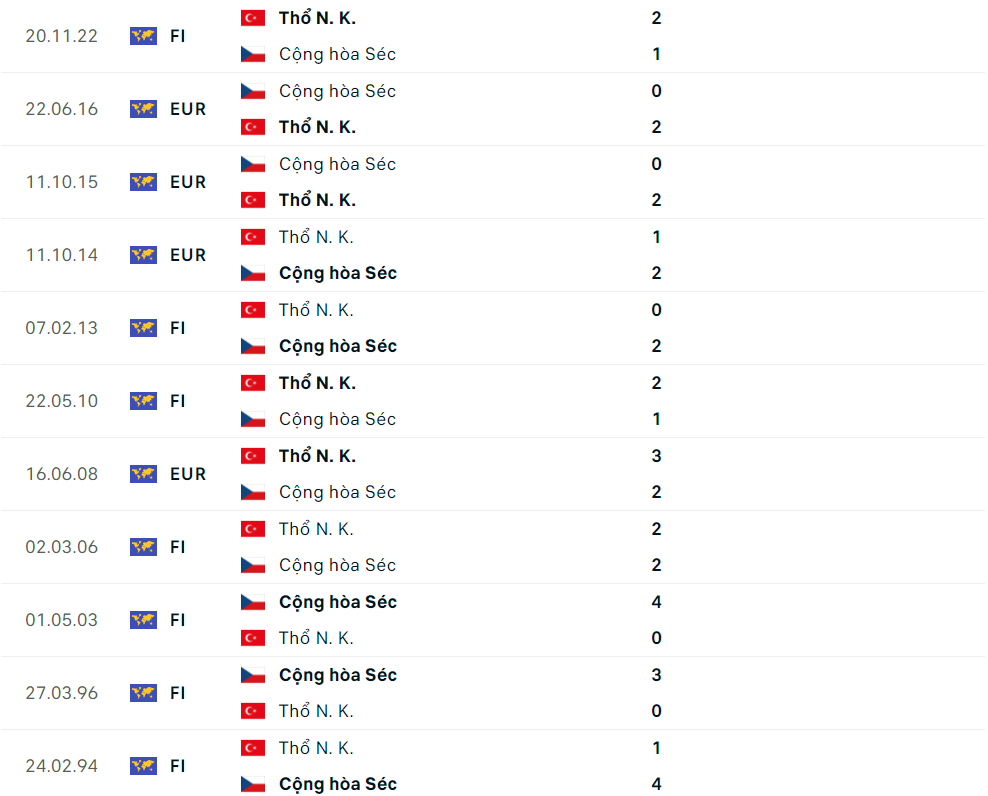This screenshot has height=796, width=988.
Task: Click the world map icon for 20.11.22 match
Action: [143, 36]
